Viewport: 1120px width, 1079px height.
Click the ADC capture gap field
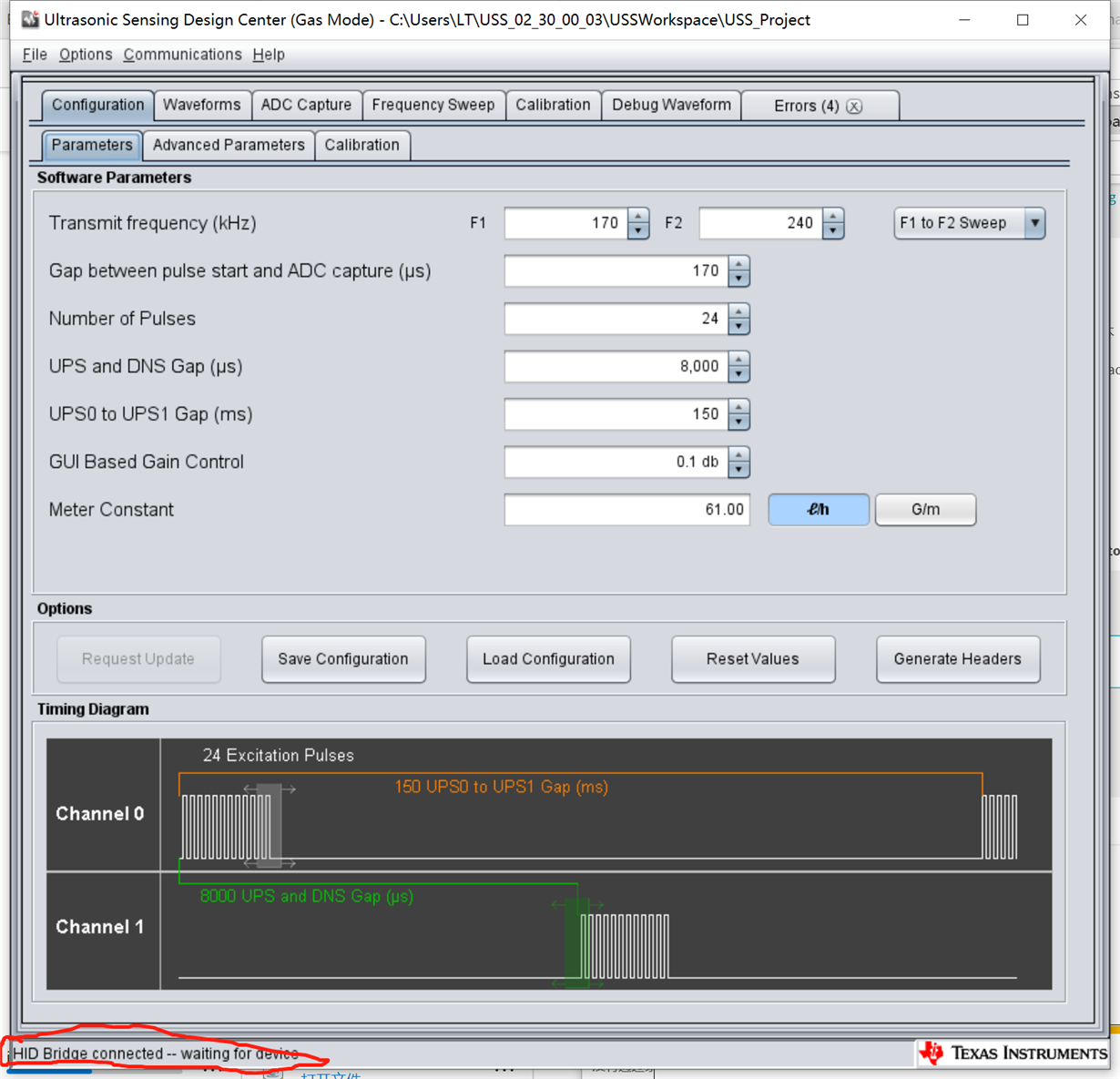pyautogui.click(x=616, y=271)
